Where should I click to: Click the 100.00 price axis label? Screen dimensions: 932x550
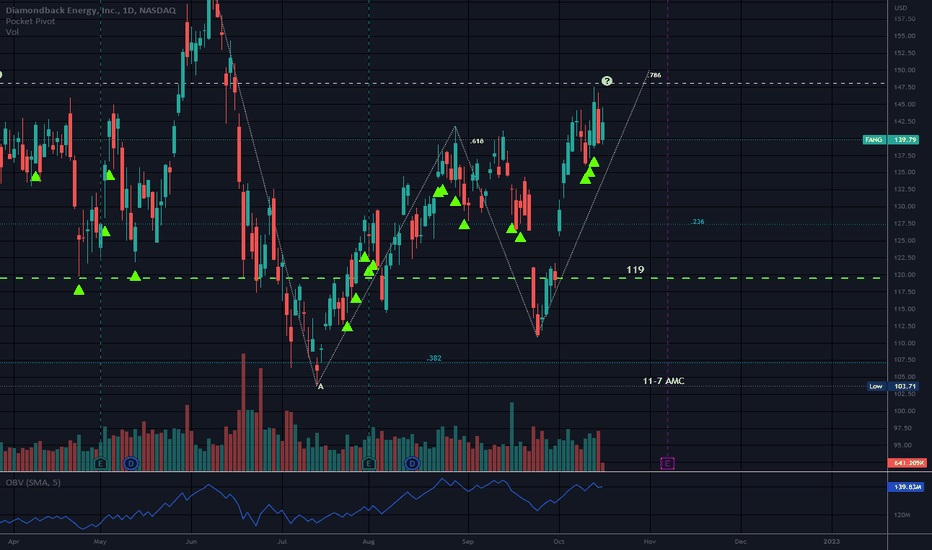click(905, 411)
